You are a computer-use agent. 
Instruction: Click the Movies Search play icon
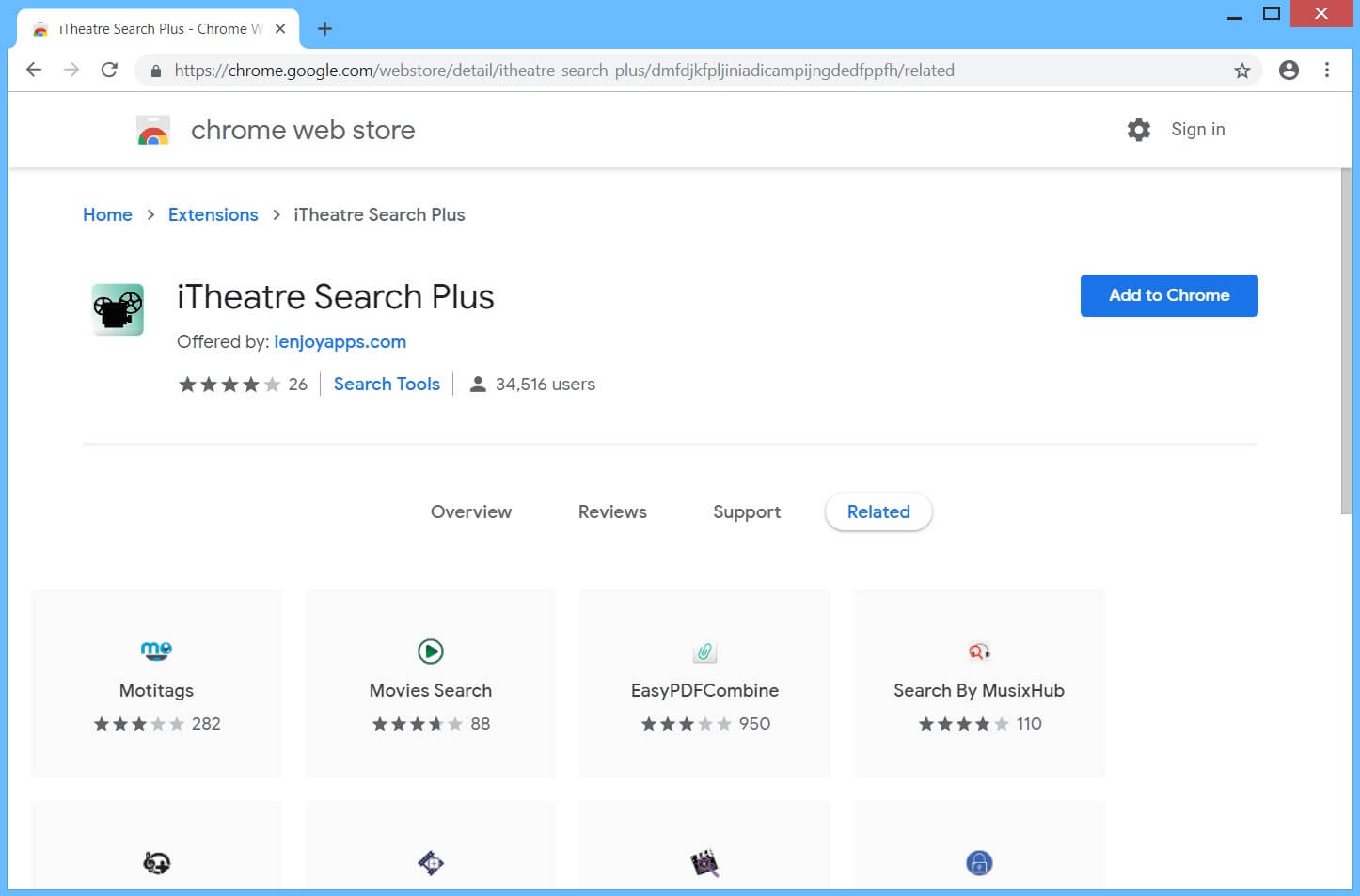click(x=431, y=651)
